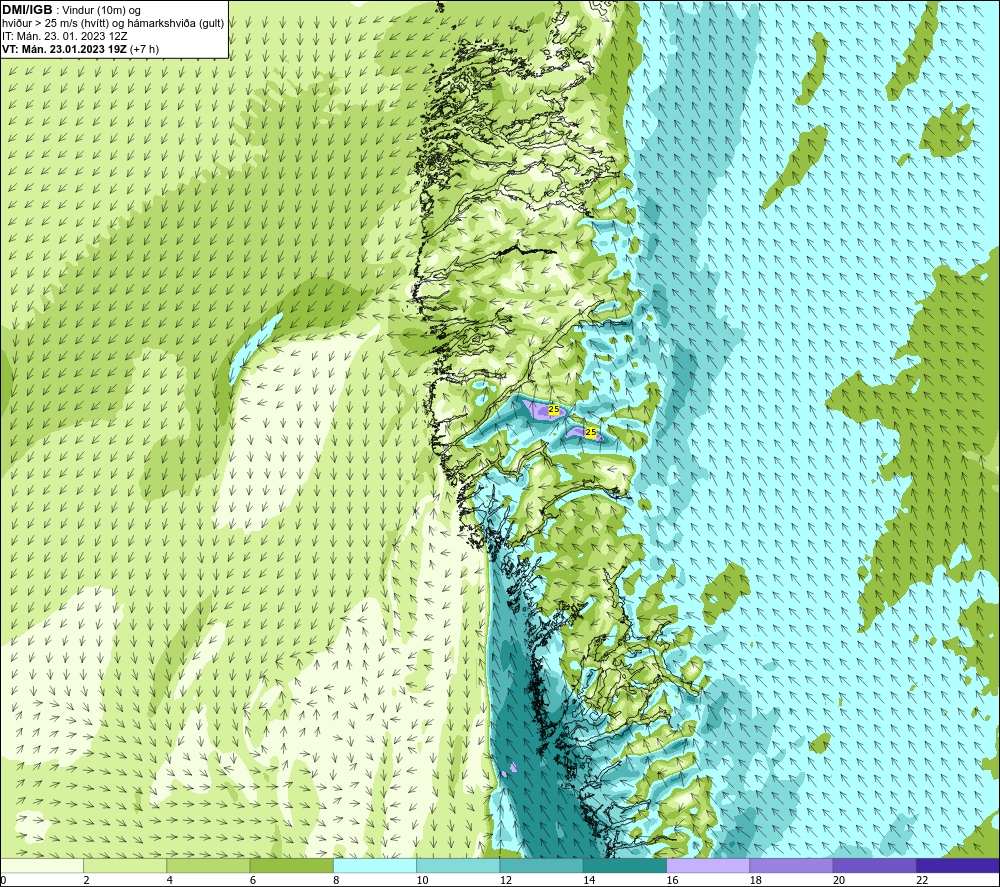Click the scale label "10"

[422, 881]
